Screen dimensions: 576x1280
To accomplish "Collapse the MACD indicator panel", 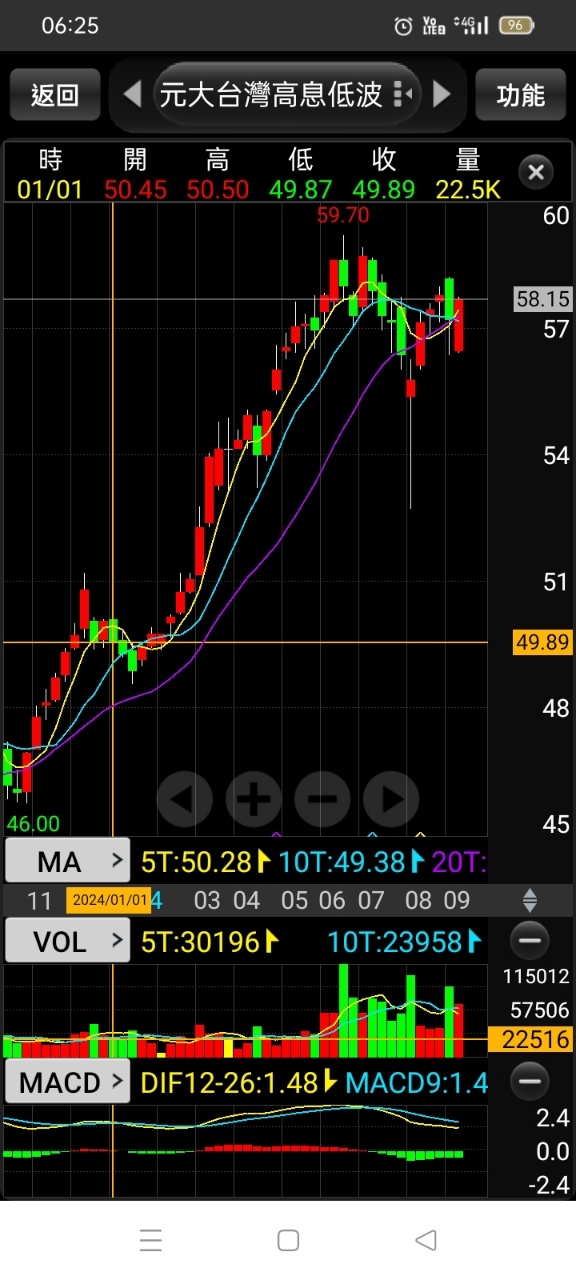I will 530,1081.
